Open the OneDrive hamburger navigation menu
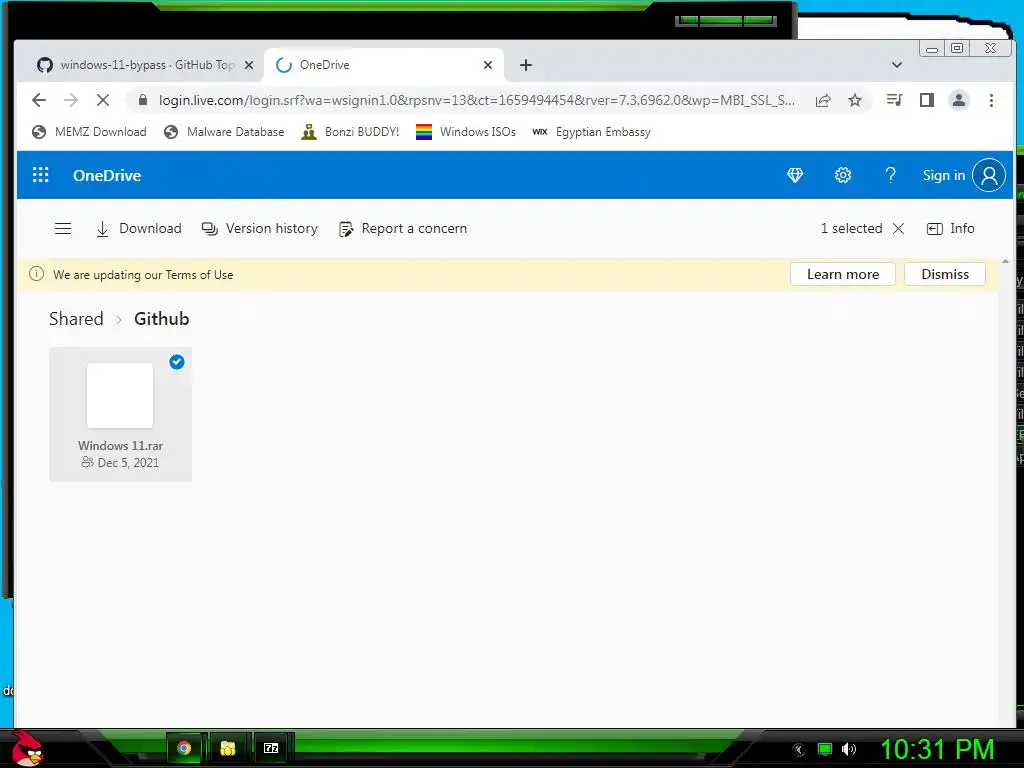Viewport: 1024px width, 768px height. point(63,229)
